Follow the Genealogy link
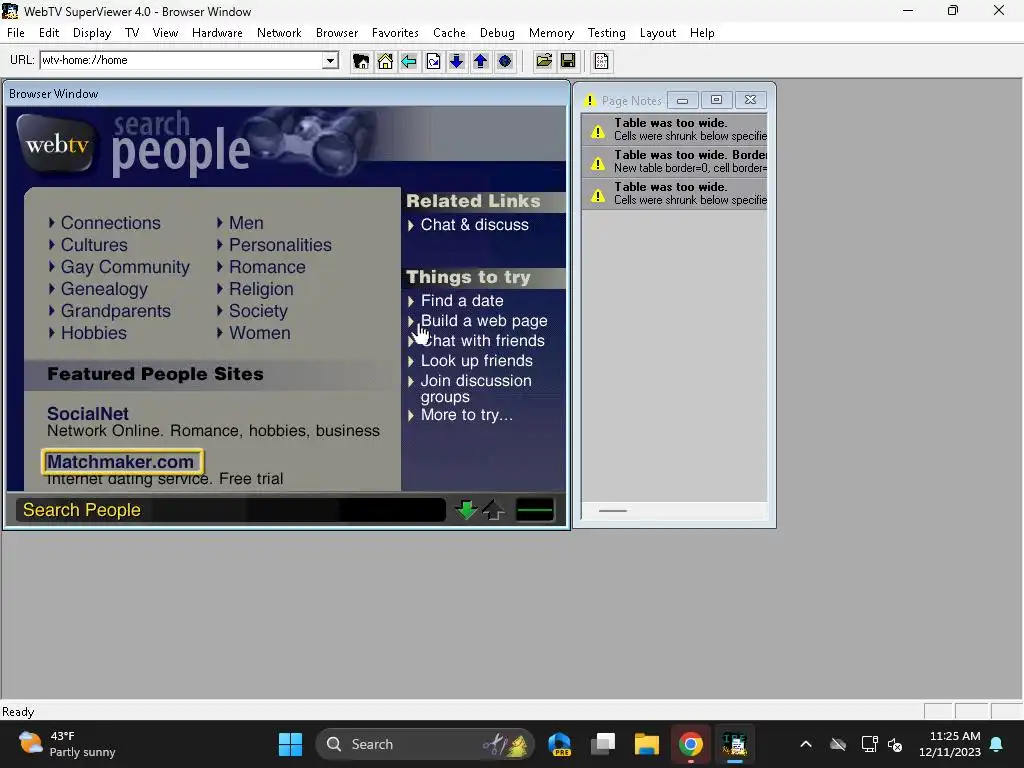1024x768 pixels. pyautogui.click(x=104, y=289)
